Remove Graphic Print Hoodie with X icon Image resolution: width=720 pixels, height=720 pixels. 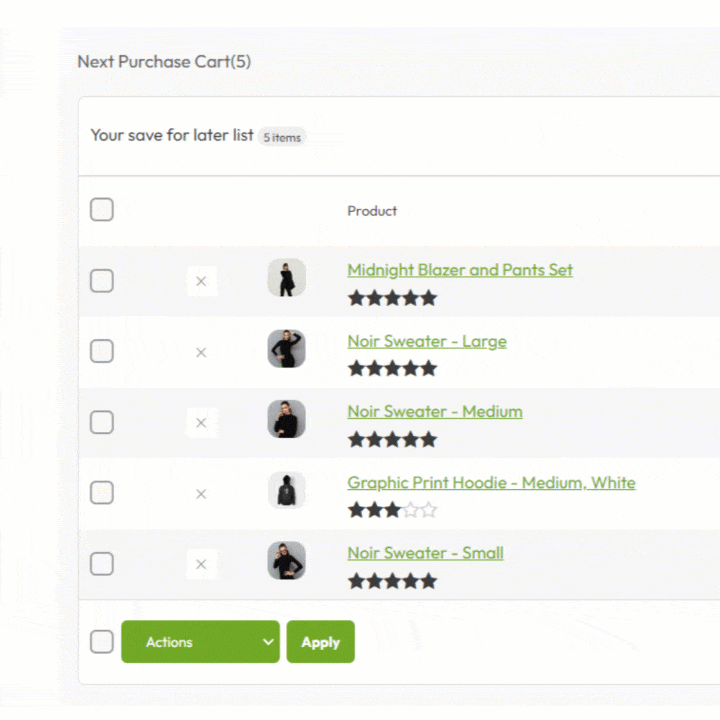(201, 493)
